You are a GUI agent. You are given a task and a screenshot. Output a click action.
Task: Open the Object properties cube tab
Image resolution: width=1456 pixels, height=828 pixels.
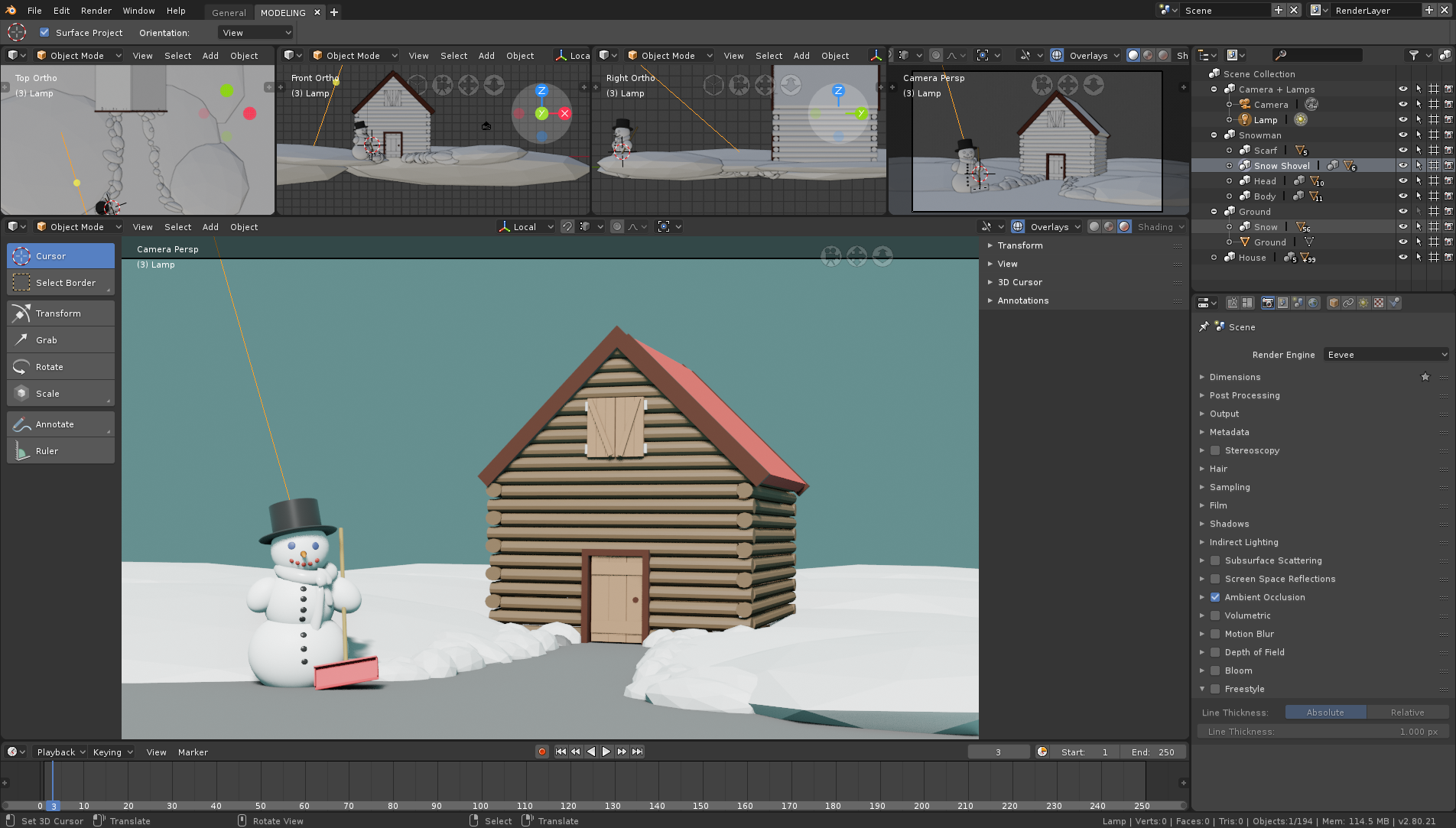click(x=1334, y=303)
